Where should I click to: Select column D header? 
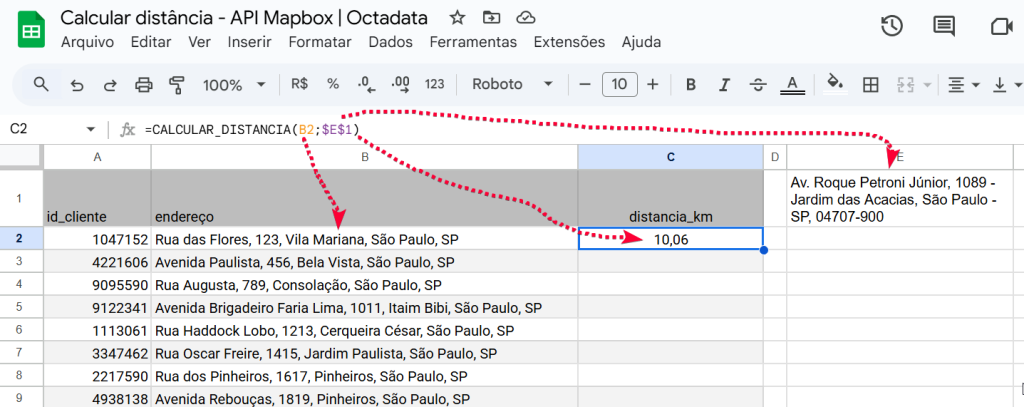tap(775, 157)
